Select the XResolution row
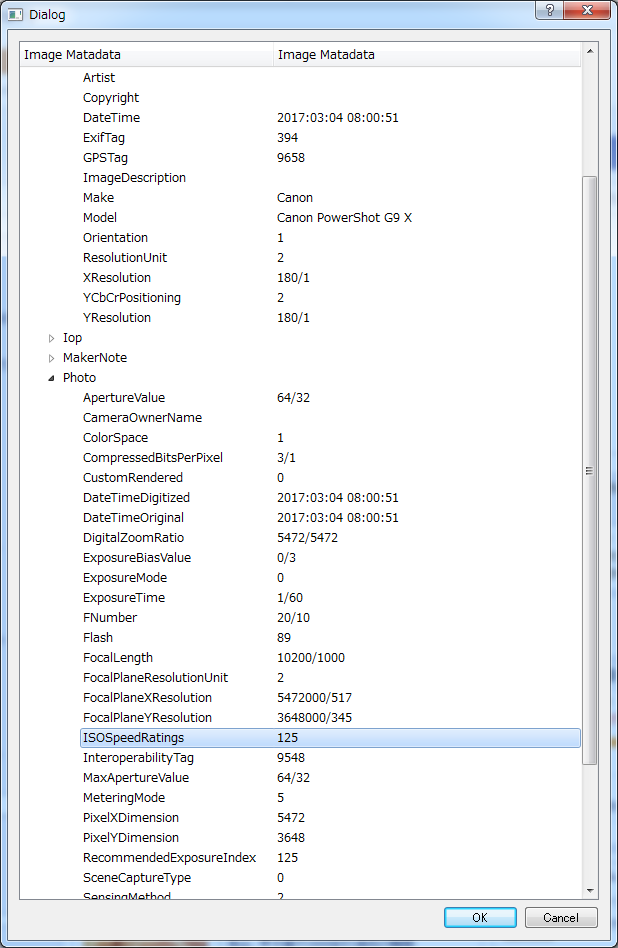Screen dimensions: 618x948 point(330,277)
